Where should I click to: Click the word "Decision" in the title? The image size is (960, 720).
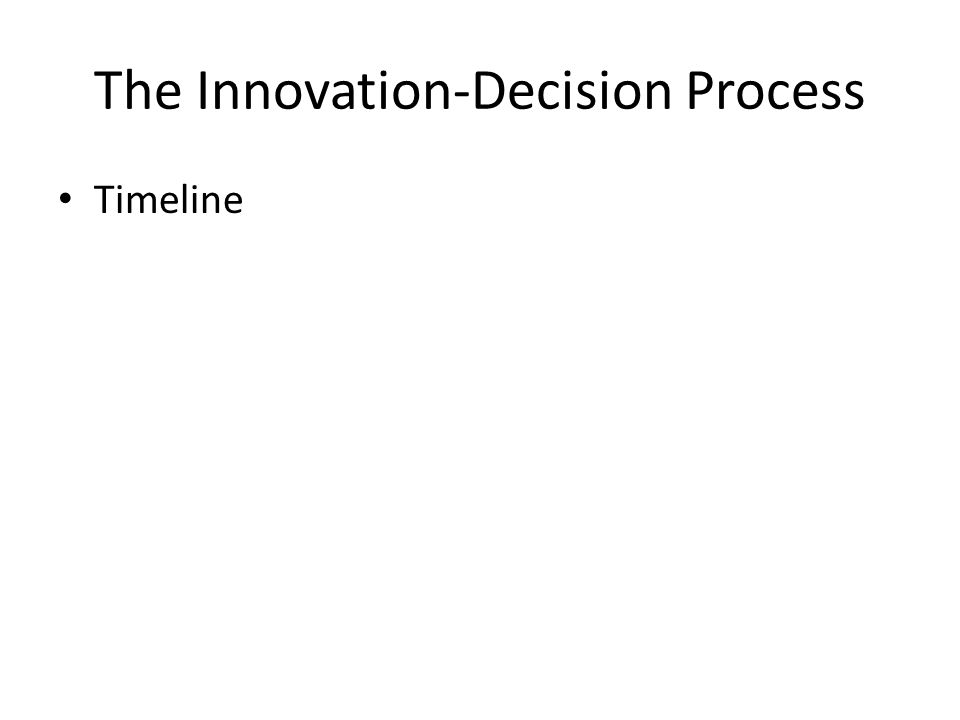coord(572,89)
